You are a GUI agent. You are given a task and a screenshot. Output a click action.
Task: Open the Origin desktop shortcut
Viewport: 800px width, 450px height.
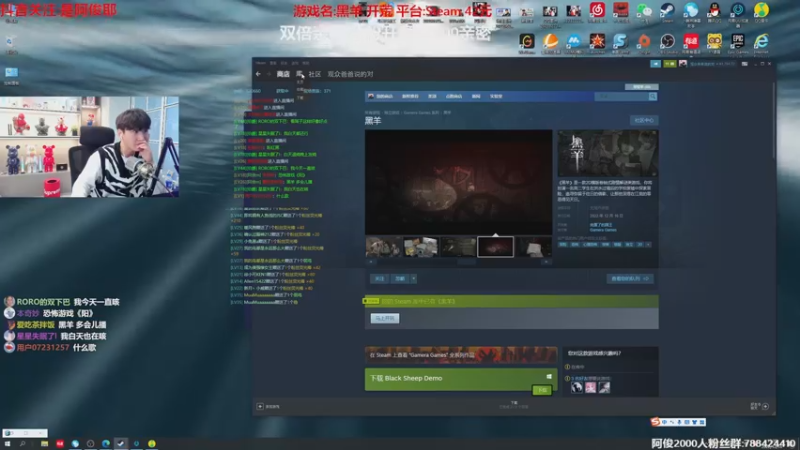point(644,41)
